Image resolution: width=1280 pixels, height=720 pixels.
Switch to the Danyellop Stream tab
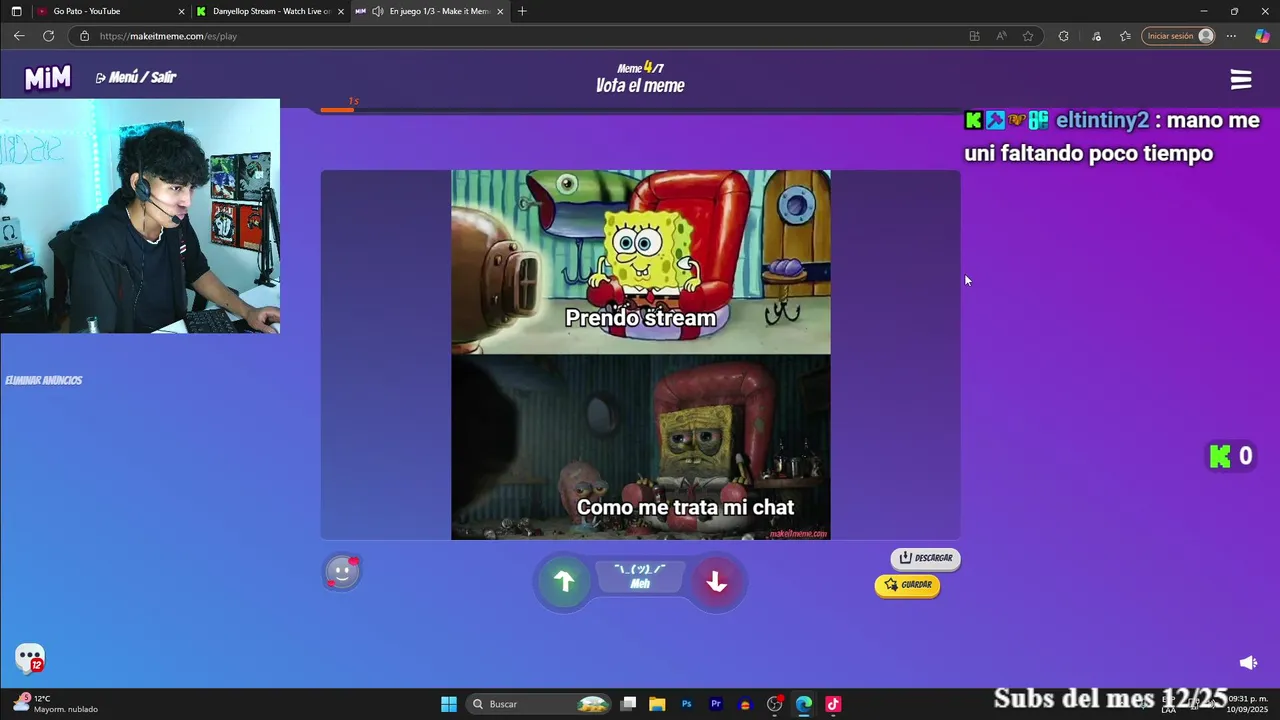[270, 11]
